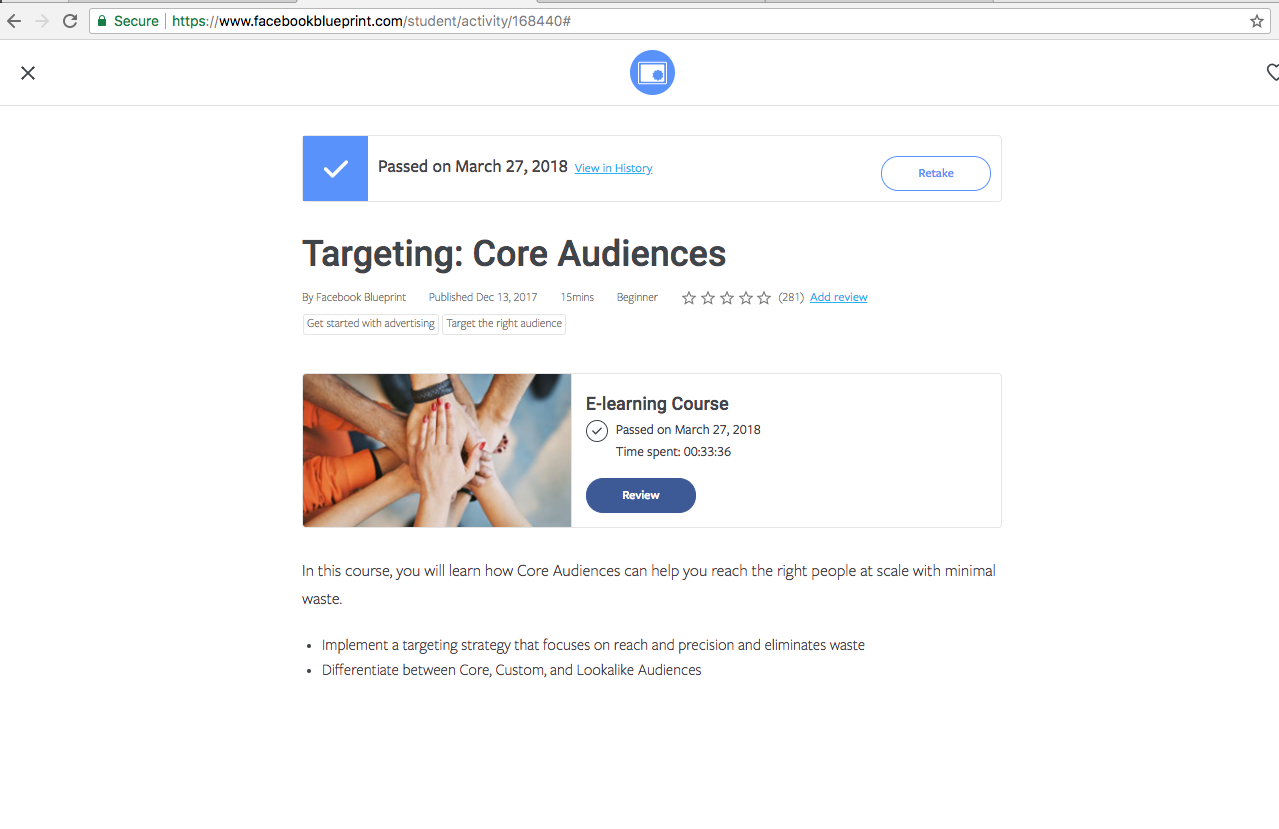Click the Facebook Blueprint logo
The height and width of the screenshot is (829, 1279).
651,72
